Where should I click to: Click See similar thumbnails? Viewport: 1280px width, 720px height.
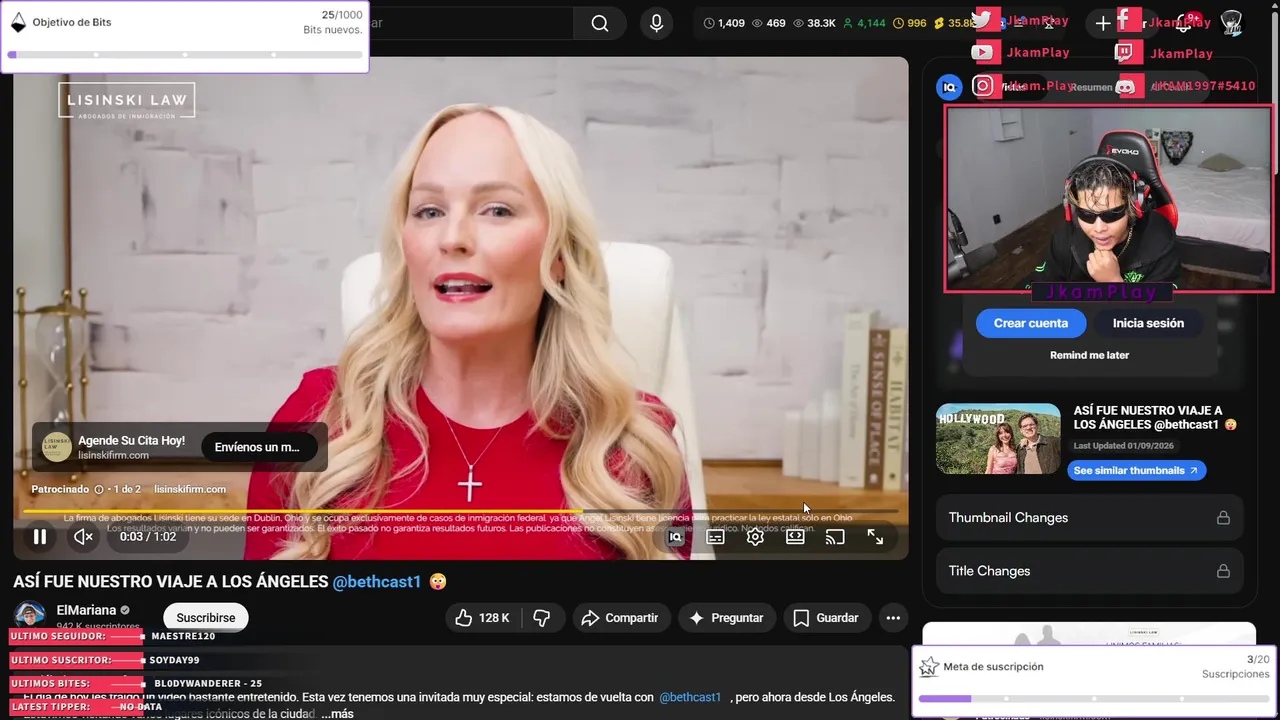[1136, 470]
